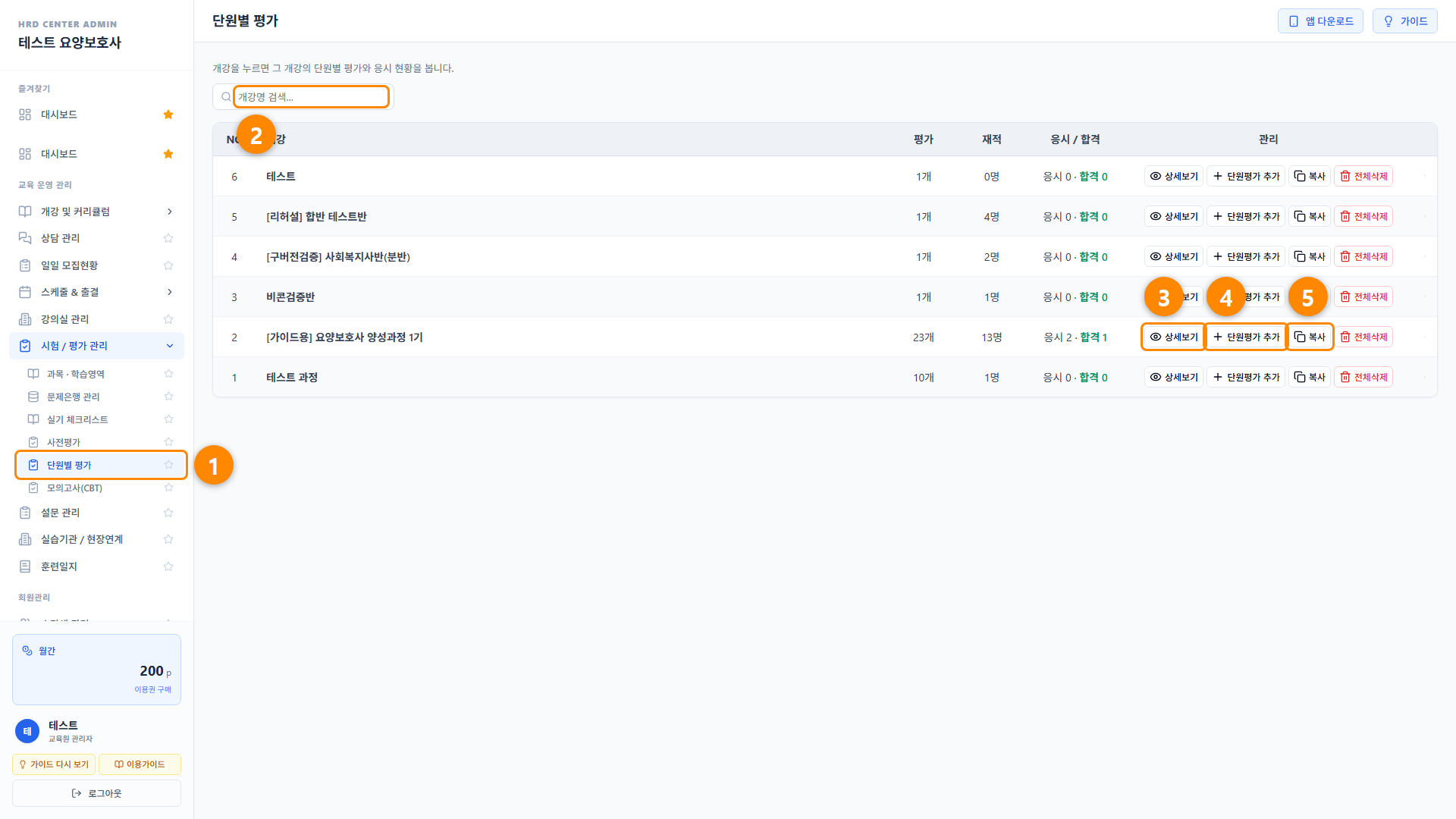This screenshot has height=819, width=1456.
Task: Star the 문제은행 관리 submenu
Action: [168, 397]
